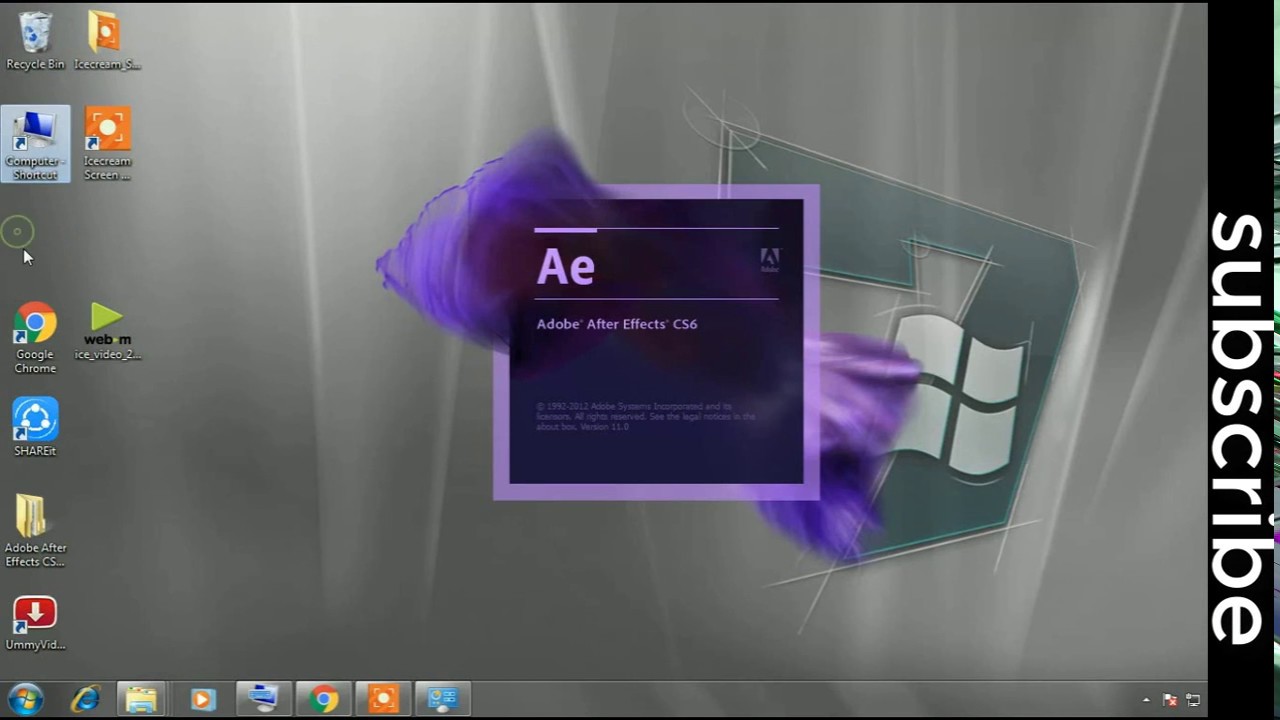1280x720 pixels.
Task: Click the last taskbar program icon
Action: click(x=443, y=699)
